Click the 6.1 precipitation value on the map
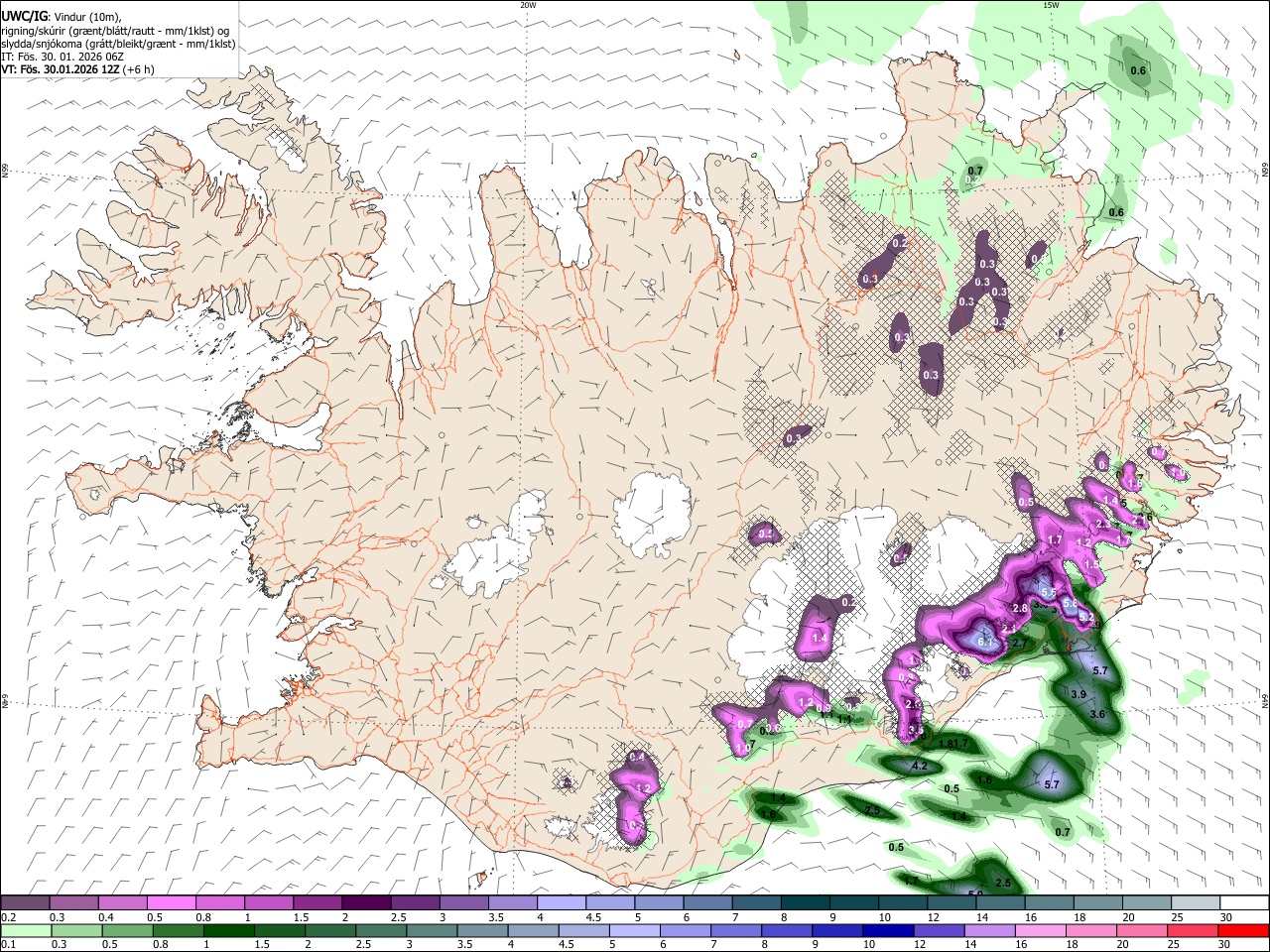The width and height of the screenshot is (1270, 952). pos(985,643)
